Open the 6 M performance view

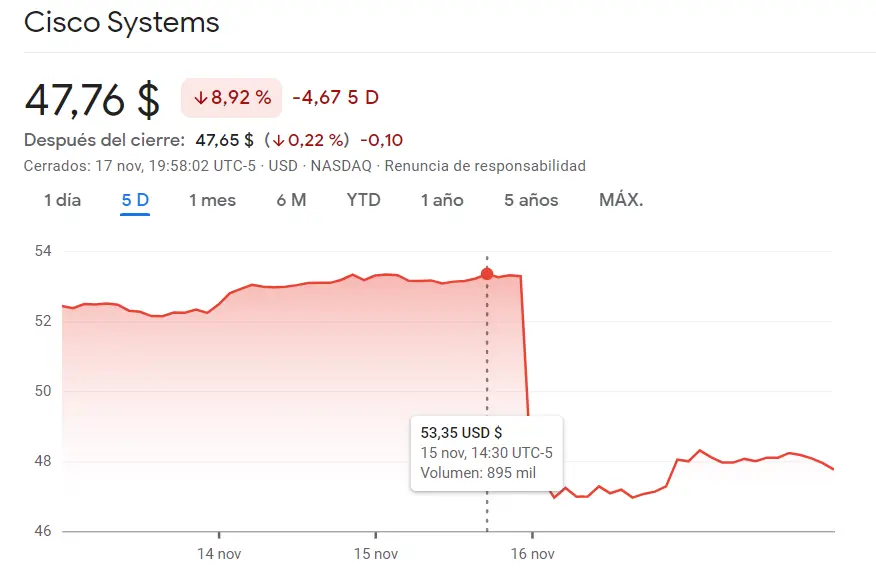(290, 200)
